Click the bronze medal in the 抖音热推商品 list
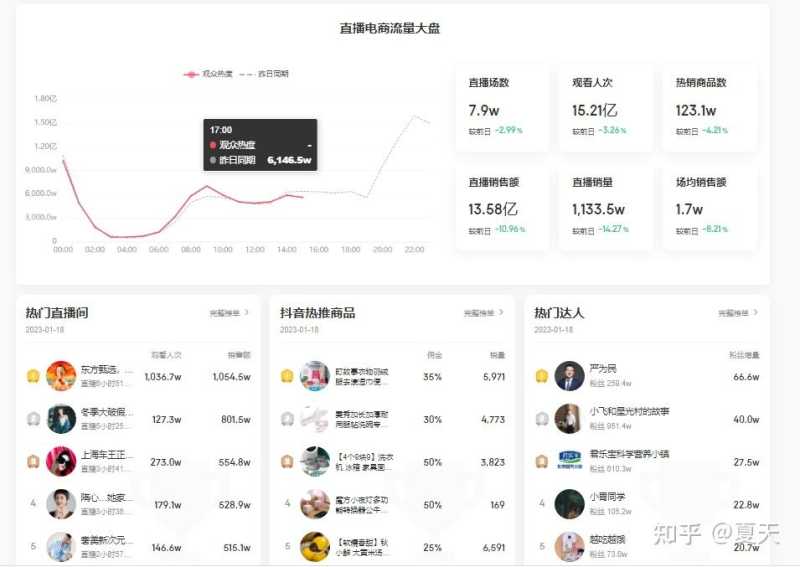The image size is (800, 567). [x=287, y=462]
